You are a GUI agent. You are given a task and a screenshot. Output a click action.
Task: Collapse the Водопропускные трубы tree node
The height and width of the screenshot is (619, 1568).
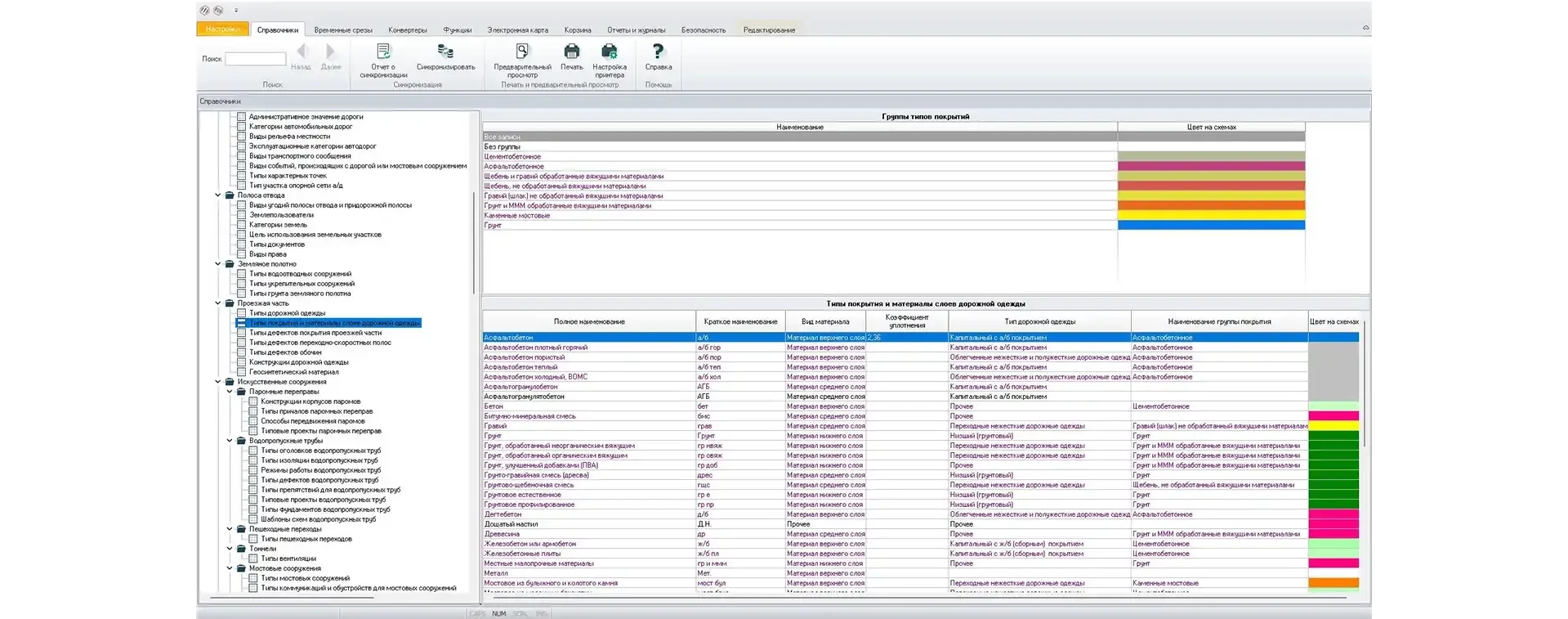tap(230, 441)
